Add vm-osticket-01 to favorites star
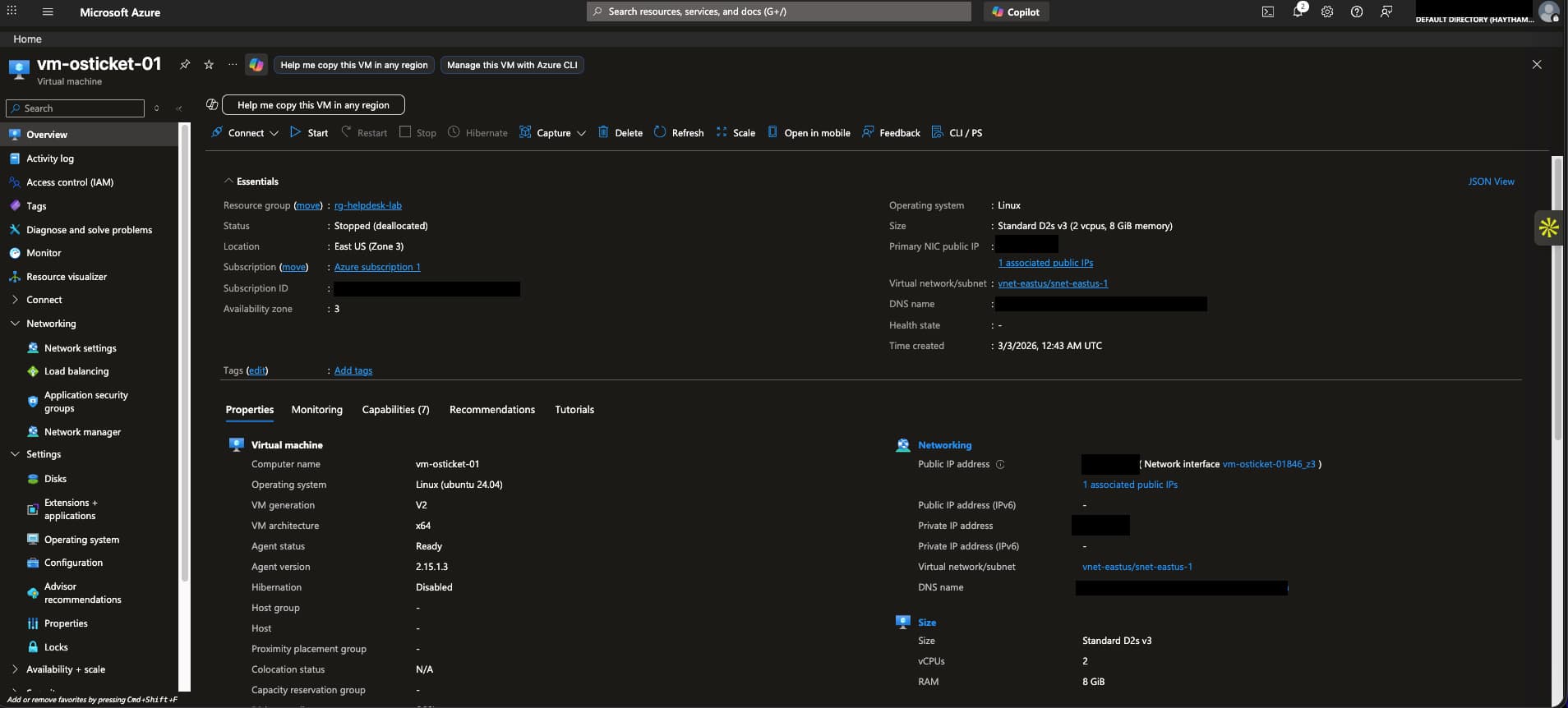This screenshot has height=708, width=1568. (209, 64)
